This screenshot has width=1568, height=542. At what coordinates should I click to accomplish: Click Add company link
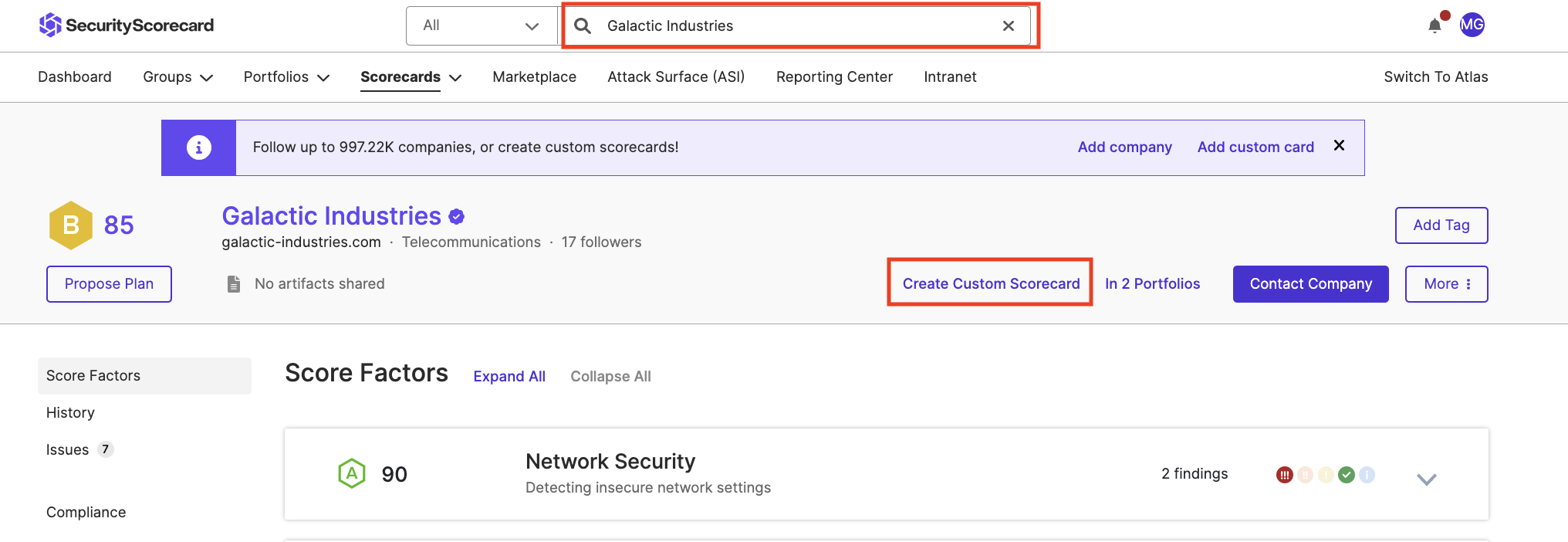pyautogui.click(x=1124, y=147)
